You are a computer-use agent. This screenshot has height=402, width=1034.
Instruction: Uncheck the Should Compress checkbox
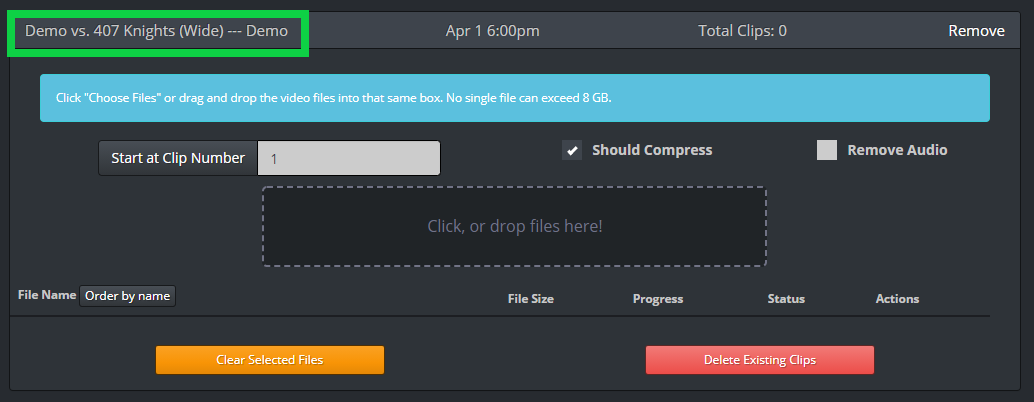click(x=572, y=150)
